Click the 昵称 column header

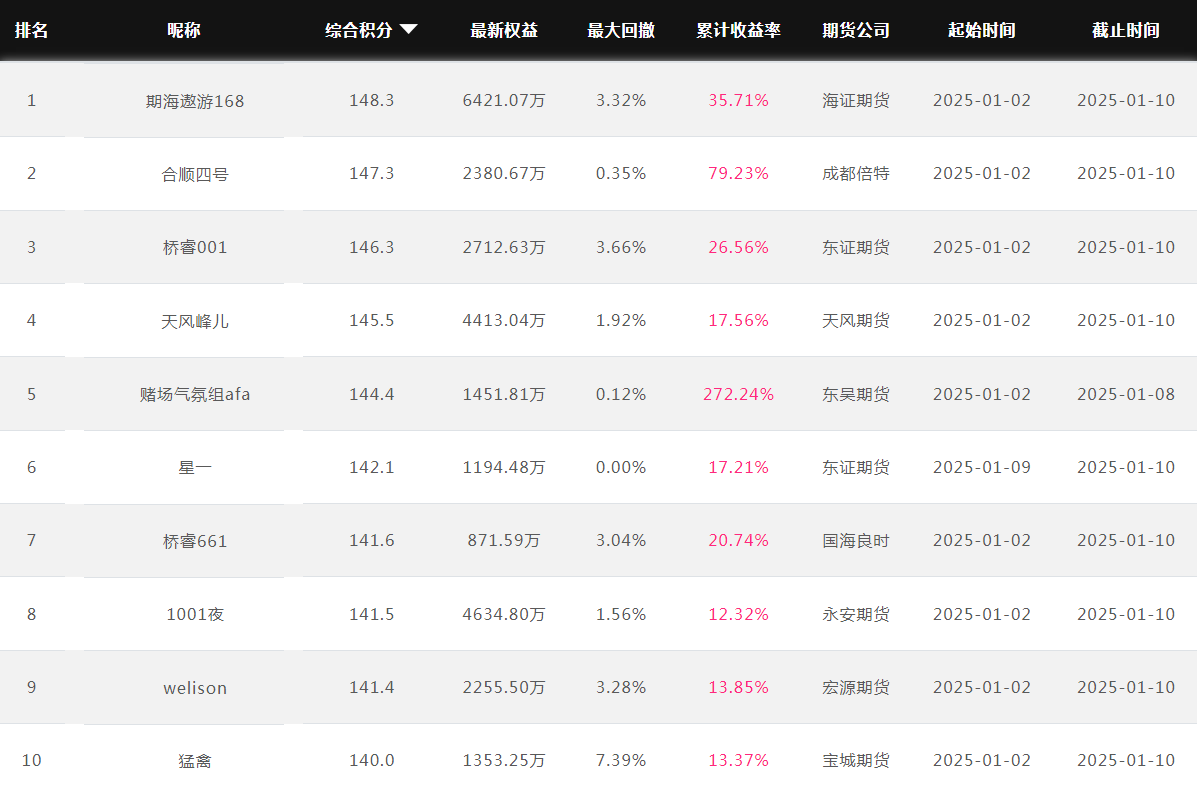(184, 31)
